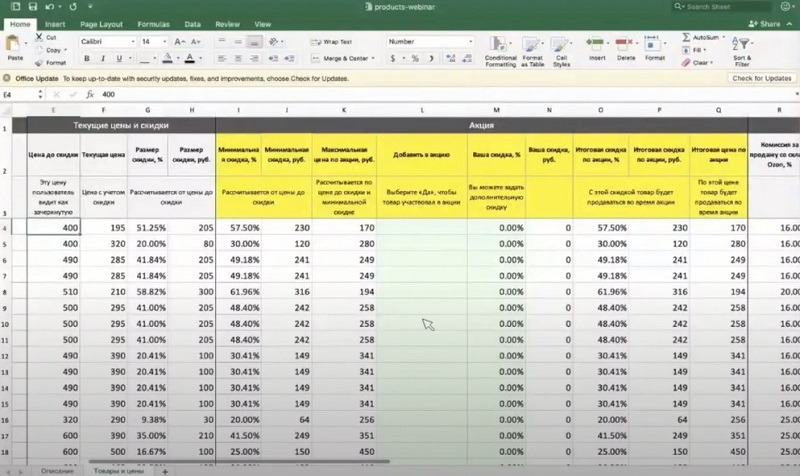This screenshot has height=476, width=800.
Task: Click the formula bar showing 400
Action: coord(449,94)
